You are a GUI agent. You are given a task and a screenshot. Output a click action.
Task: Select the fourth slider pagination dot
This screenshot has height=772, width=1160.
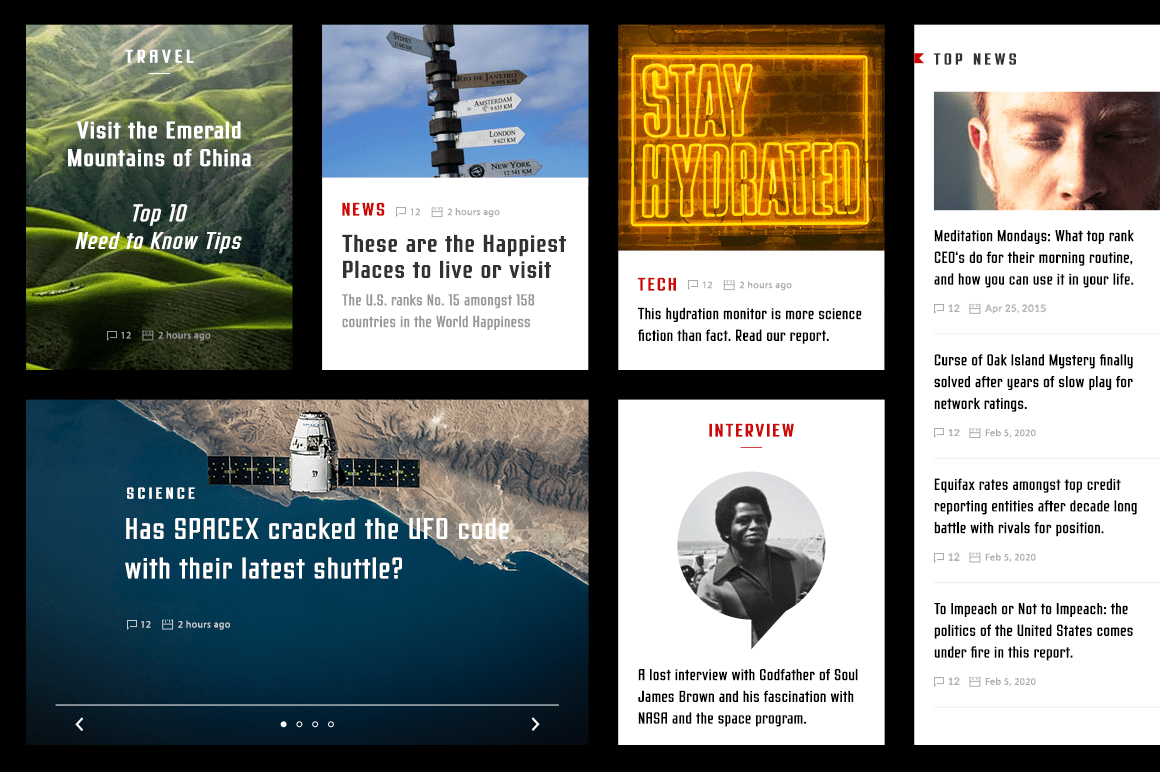click(x=331, y=724)
